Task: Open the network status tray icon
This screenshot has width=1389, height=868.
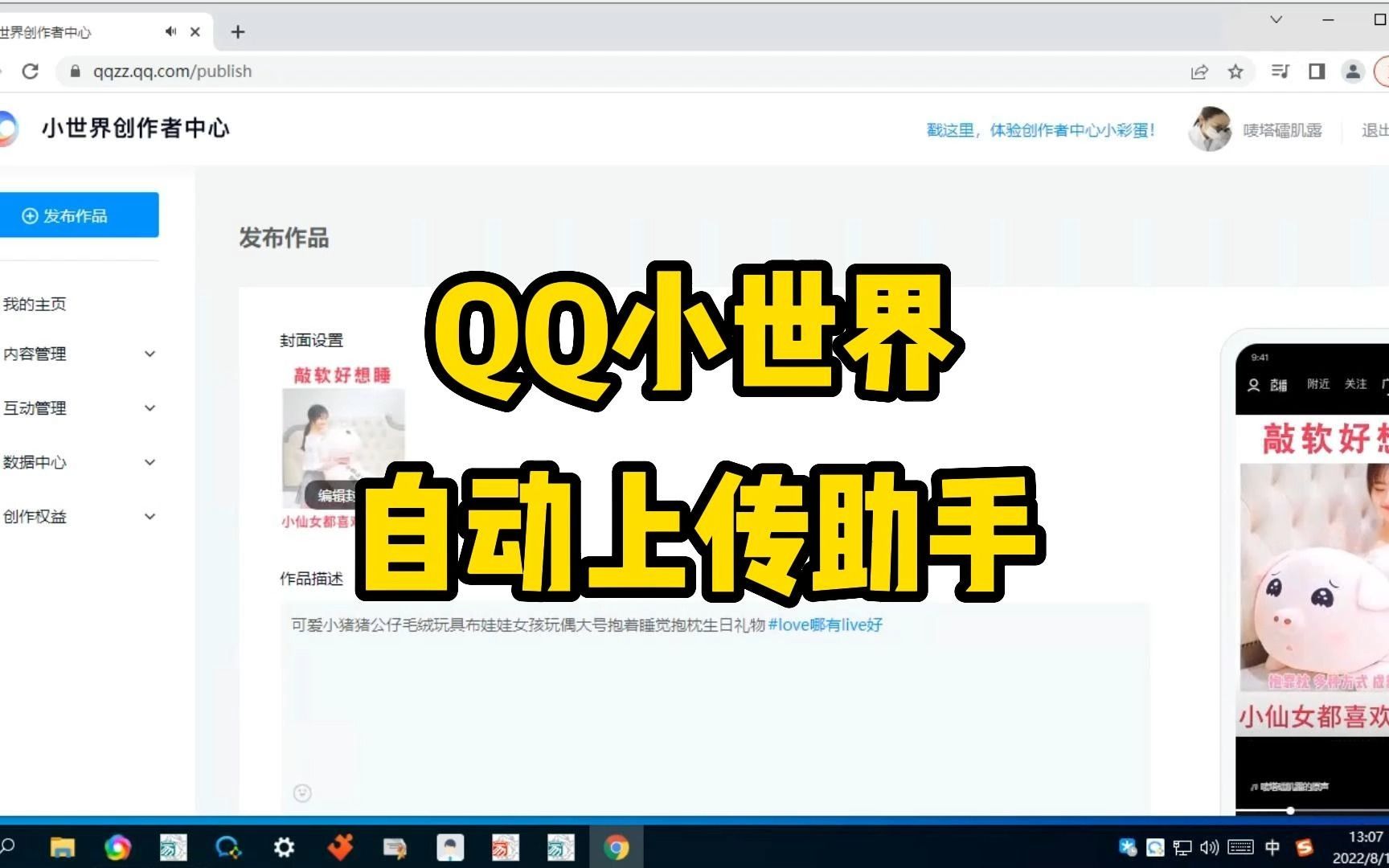Action: tap(1182, 847)
